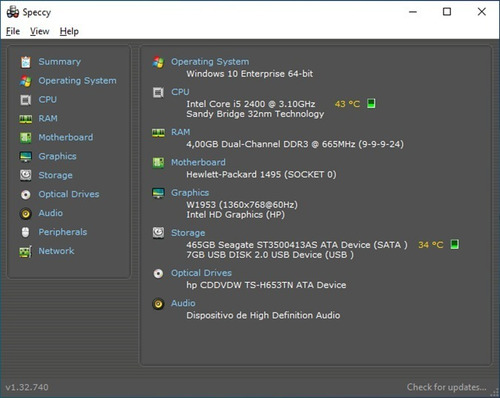Click the Optical Drives heading link in summary

click(x=201, y=273)
